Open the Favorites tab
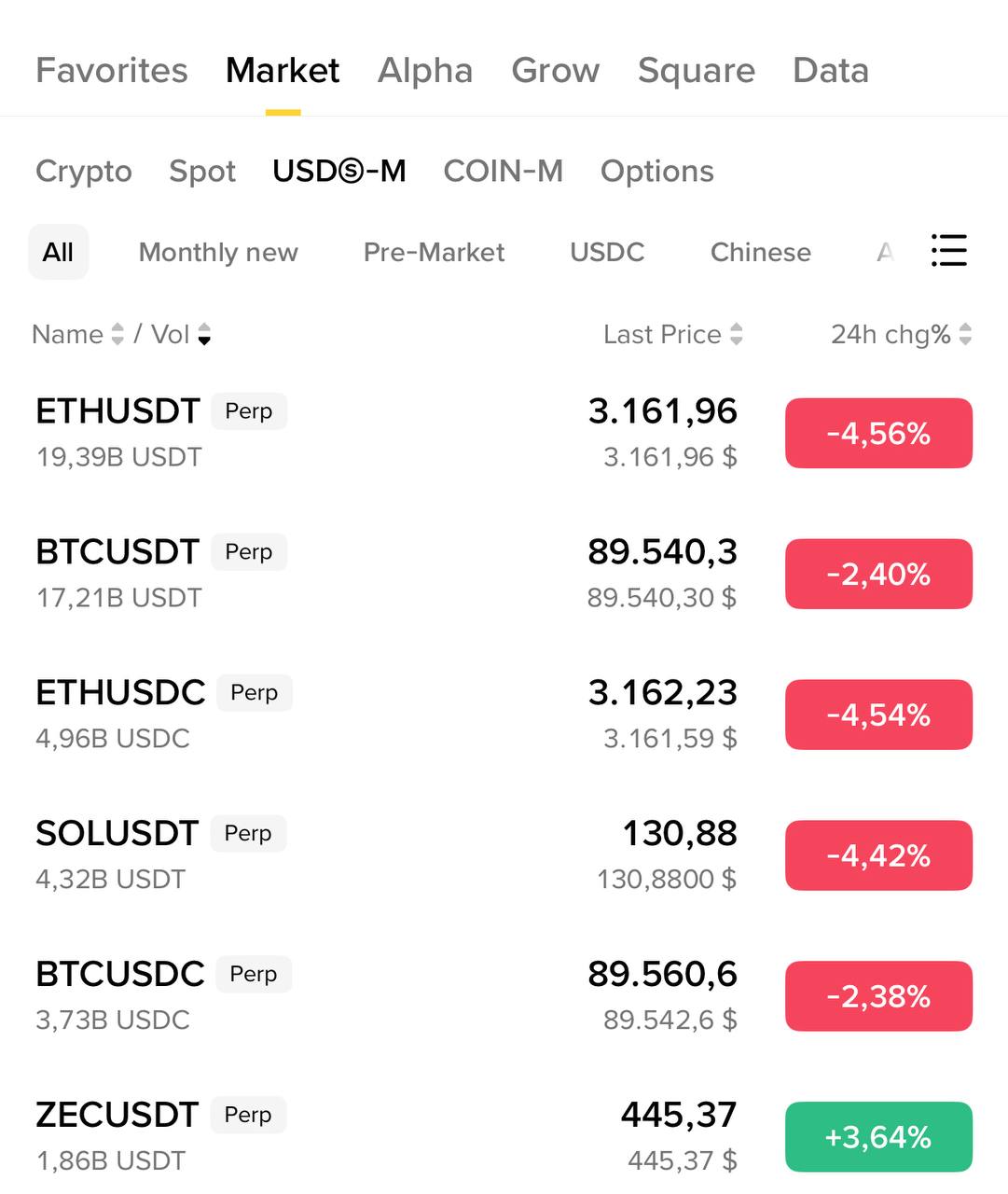 112,71
